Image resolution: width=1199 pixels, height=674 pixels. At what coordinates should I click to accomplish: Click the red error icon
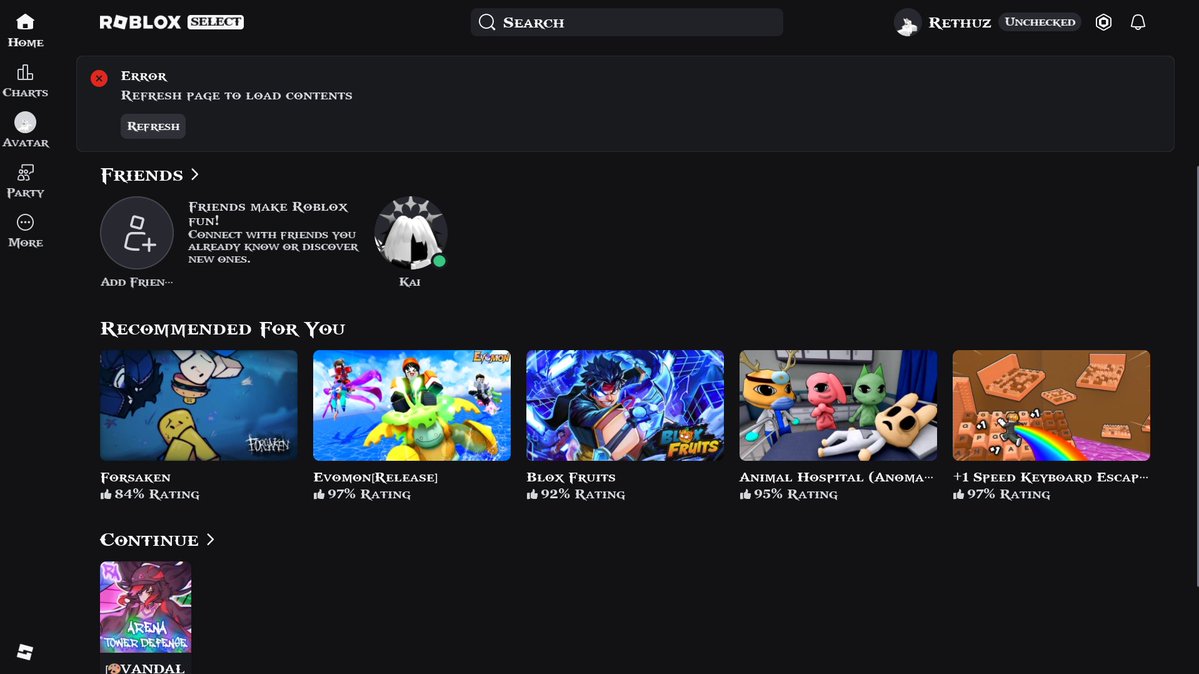(x=99, y=78)
